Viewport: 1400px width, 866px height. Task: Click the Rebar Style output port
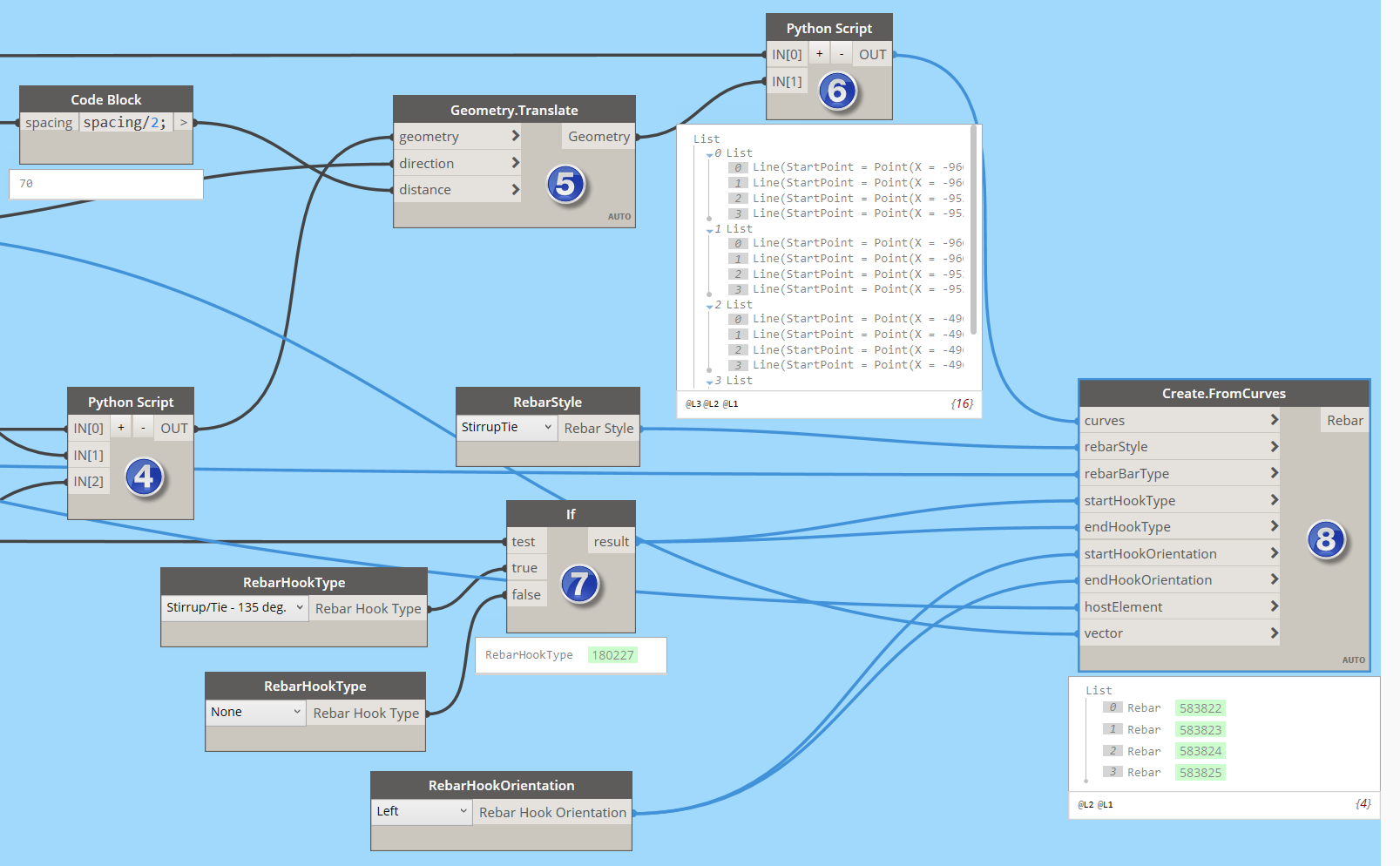599,428
